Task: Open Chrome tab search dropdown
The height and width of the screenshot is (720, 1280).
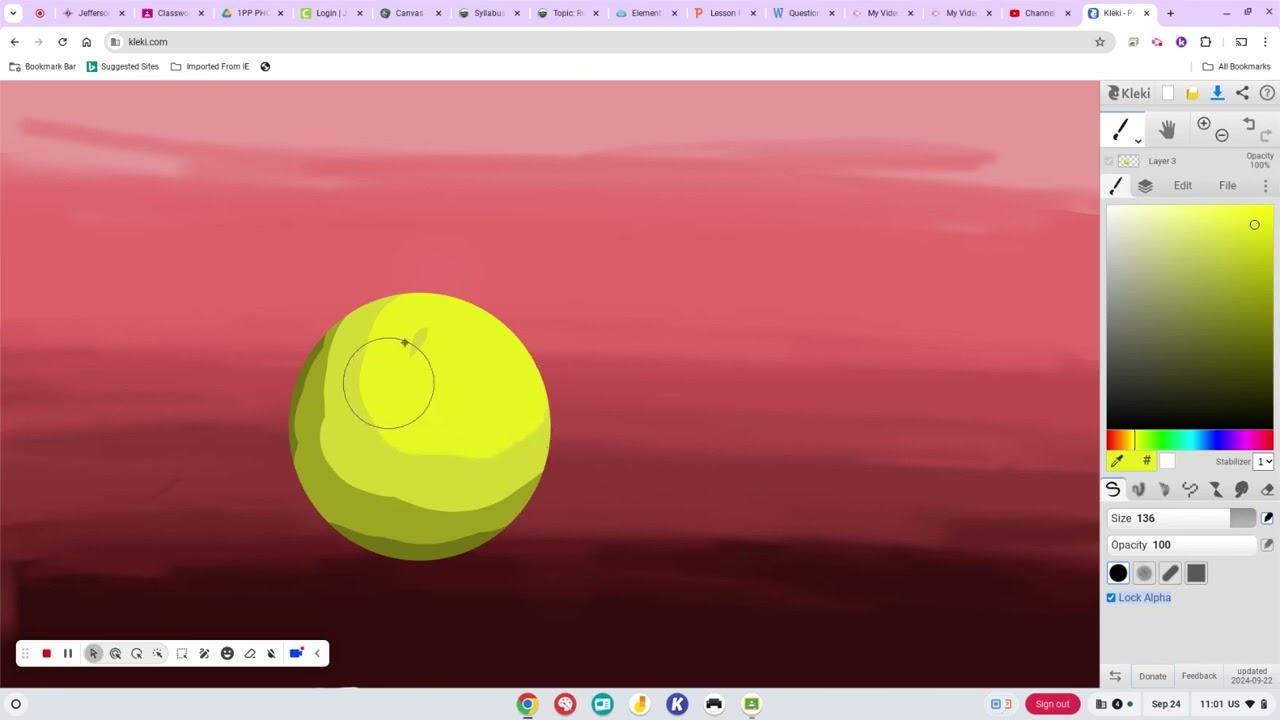Action: [13, 13]
